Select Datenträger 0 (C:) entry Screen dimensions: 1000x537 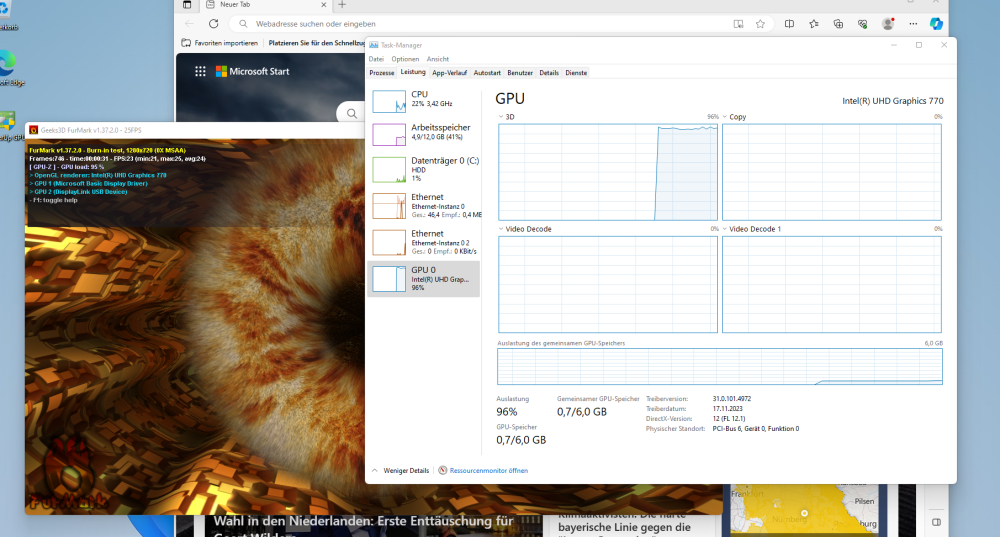[x=424, y=169]
